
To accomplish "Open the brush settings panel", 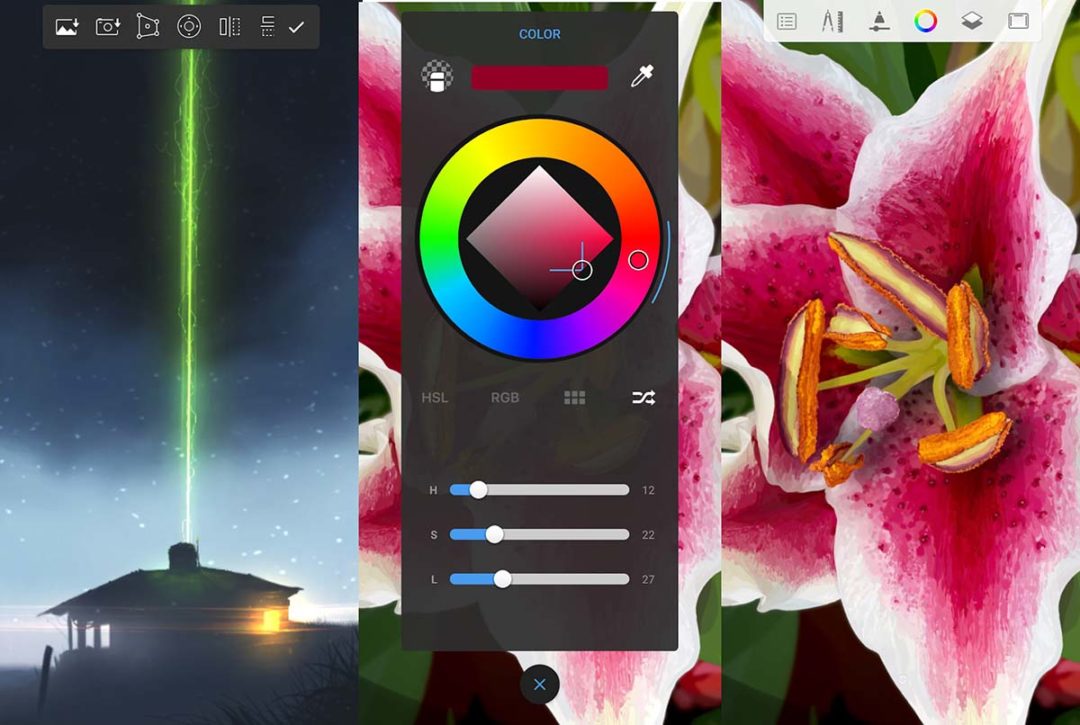I will click(x=879, y=20).
